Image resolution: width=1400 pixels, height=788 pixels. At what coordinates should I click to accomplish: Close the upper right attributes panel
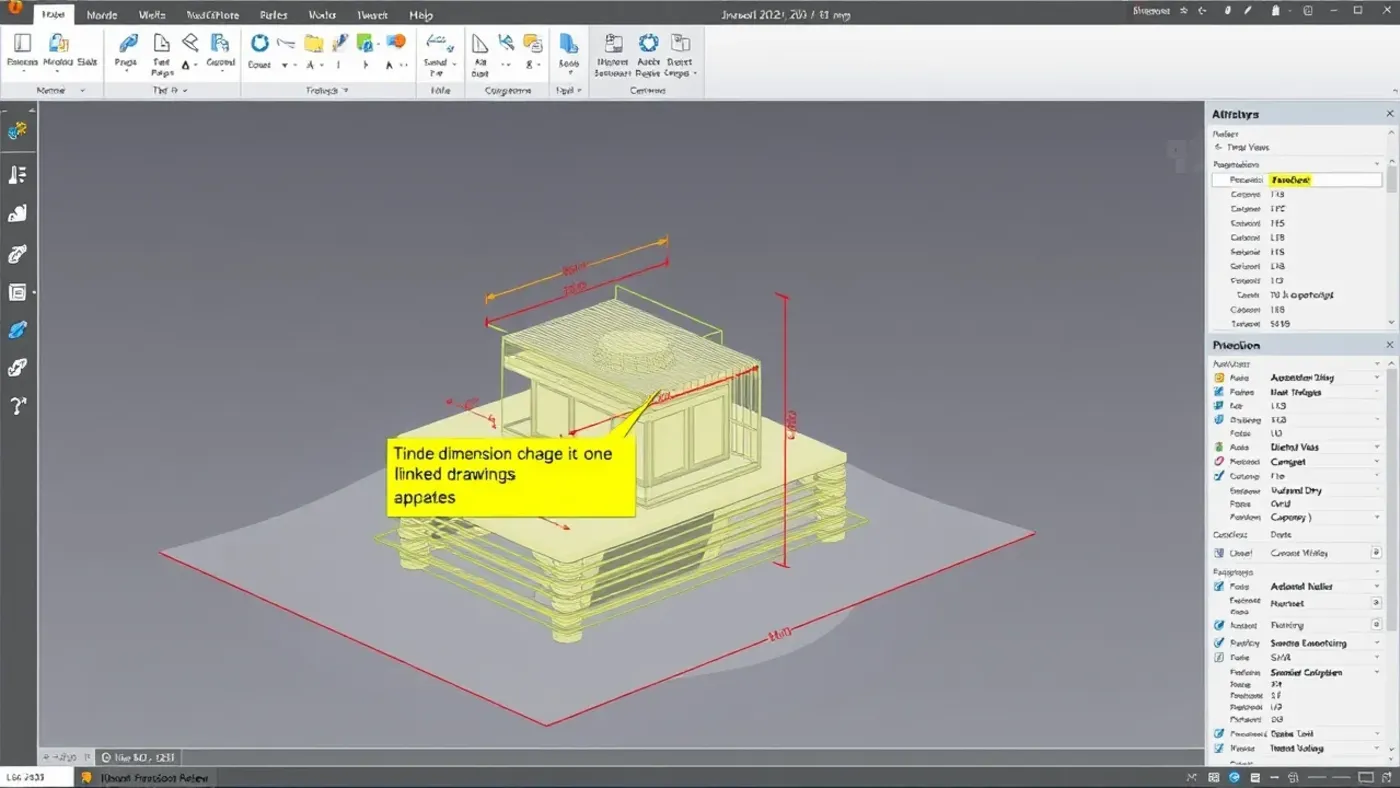pyautogui.click(x=1389, y=114)
